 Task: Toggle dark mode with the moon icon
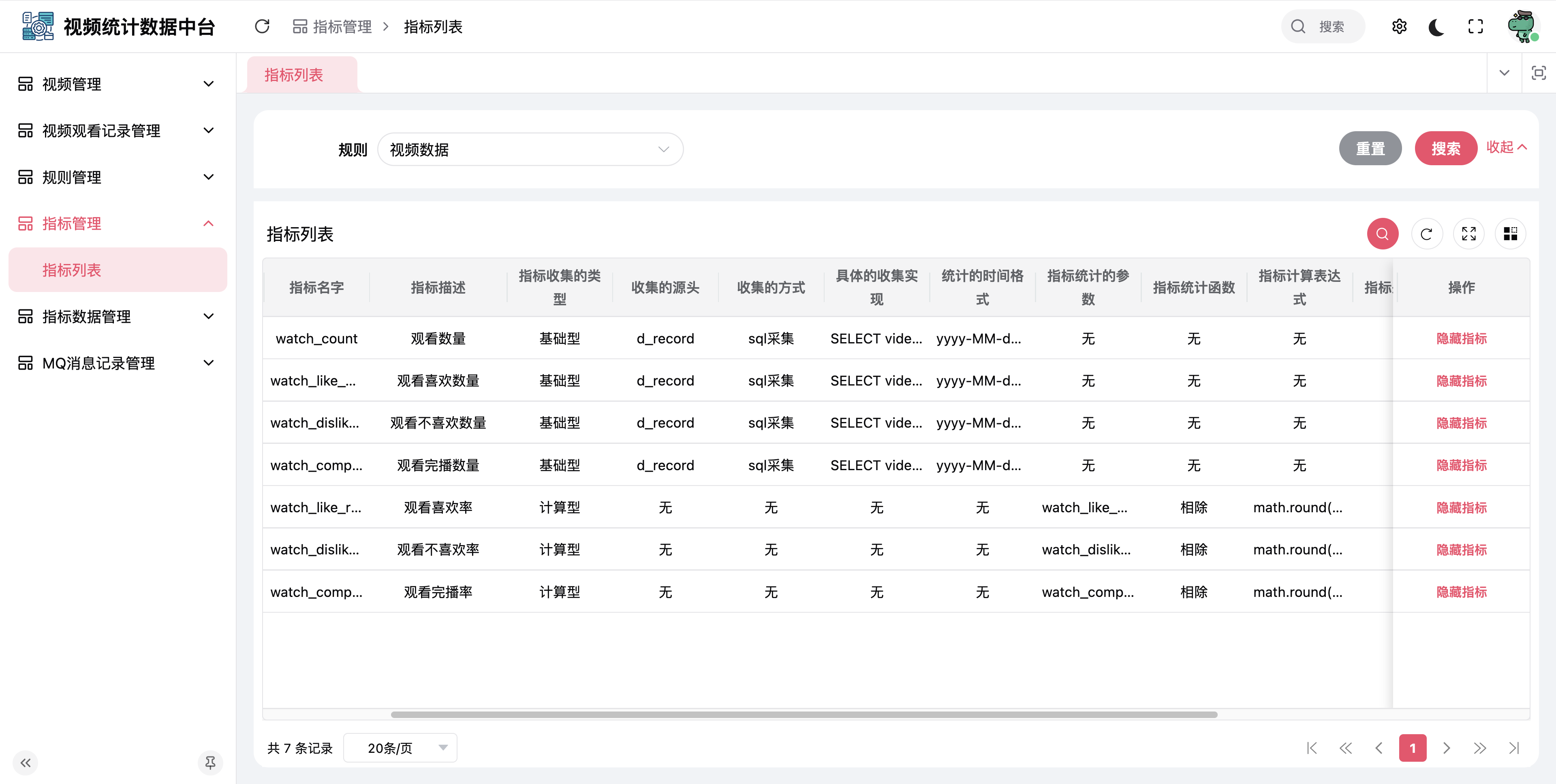pos(1436,27)
